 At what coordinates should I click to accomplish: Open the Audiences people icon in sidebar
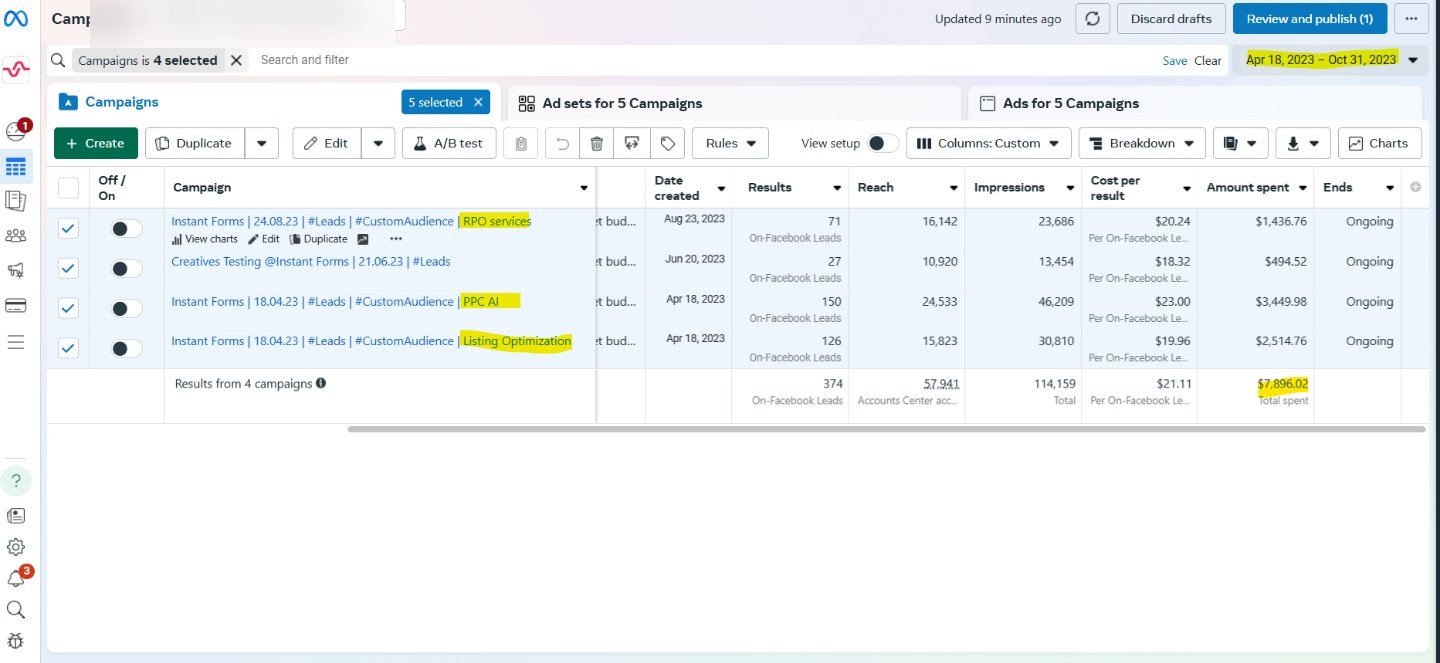[16, 236]
